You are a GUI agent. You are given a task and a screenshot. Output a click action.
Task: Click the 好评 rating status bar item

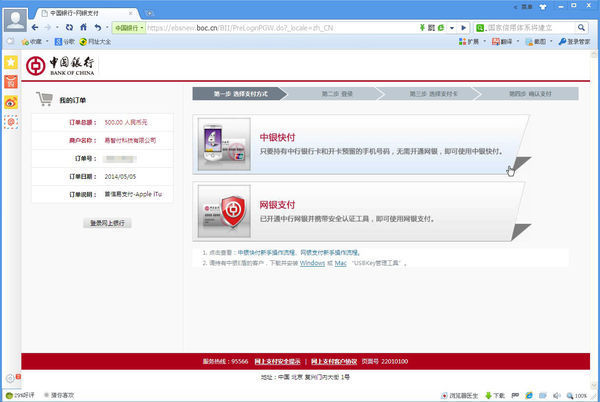[x=20, y=395]
